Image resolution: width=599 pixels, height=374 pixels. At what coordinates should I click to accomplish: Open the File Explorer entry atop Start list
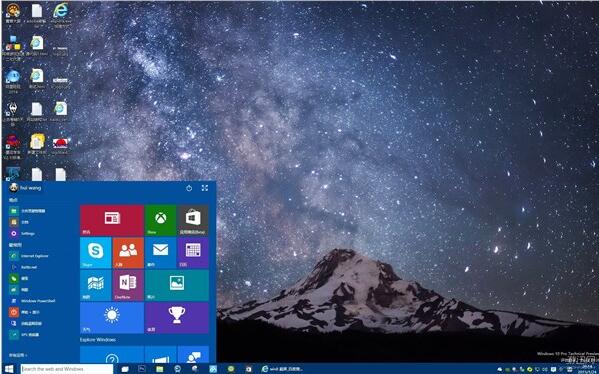point(28,210)
